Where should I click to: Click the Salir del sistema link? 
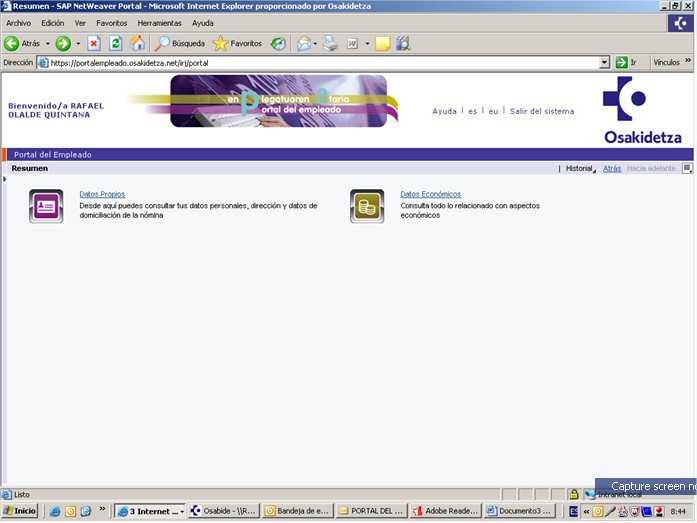[x=541, y=111]
